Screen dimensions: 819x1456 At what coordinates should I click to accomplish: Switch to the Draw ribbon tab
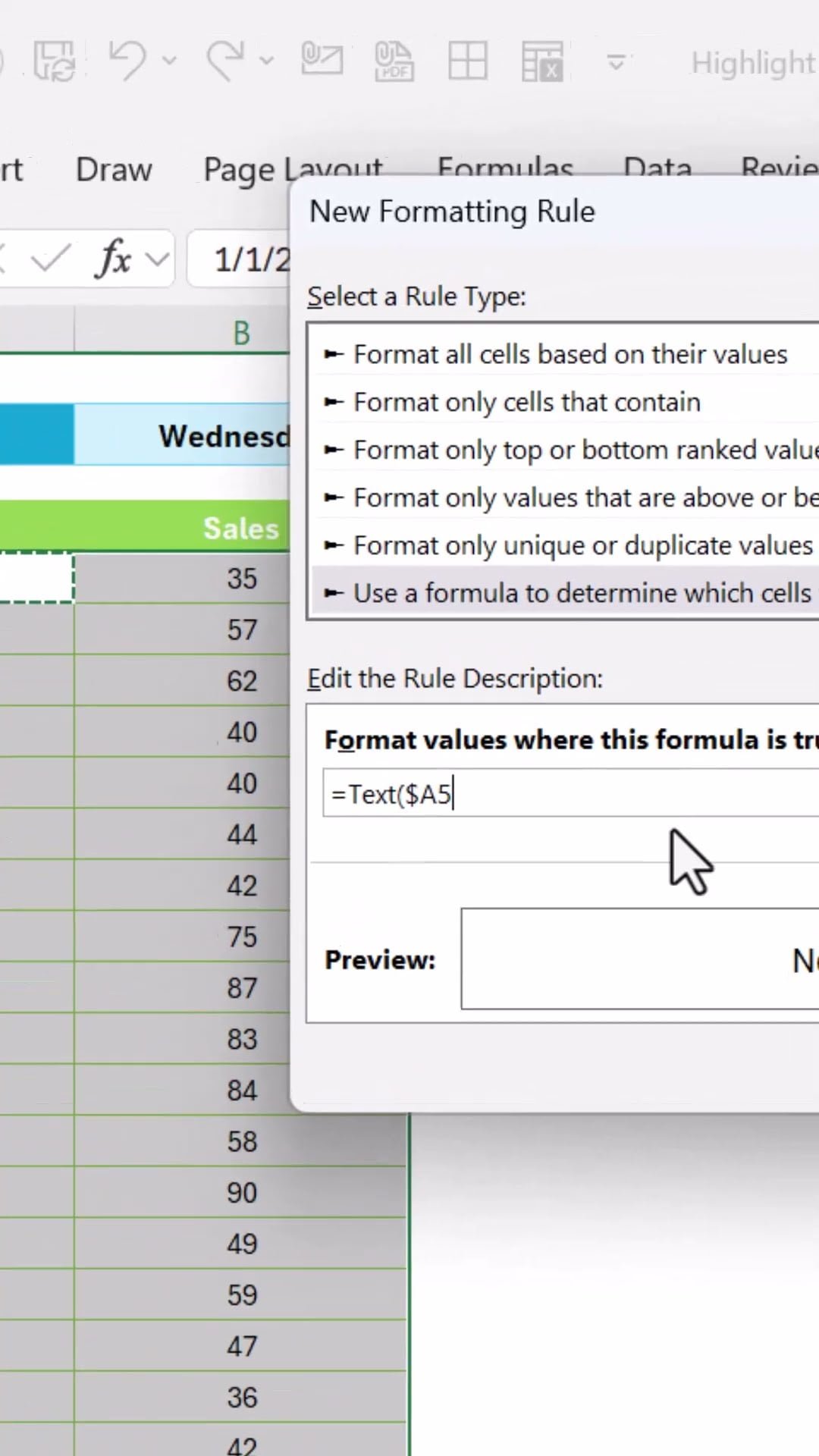click(114, 170)
